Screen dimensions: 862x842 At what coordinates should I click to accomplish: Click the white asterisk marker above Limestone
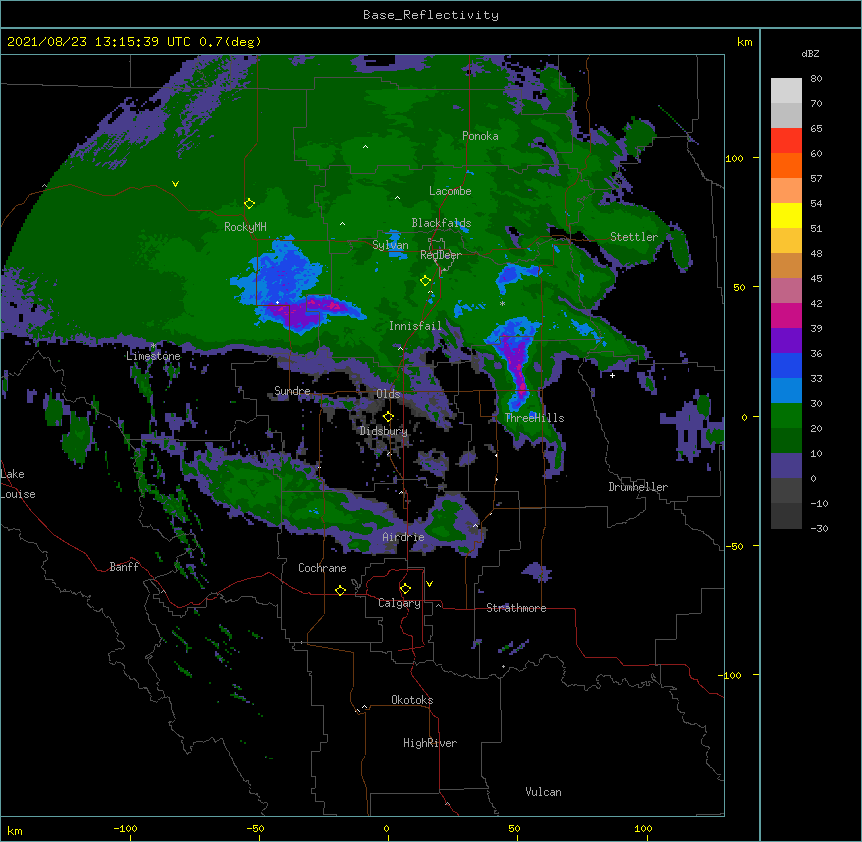[153, 346]
